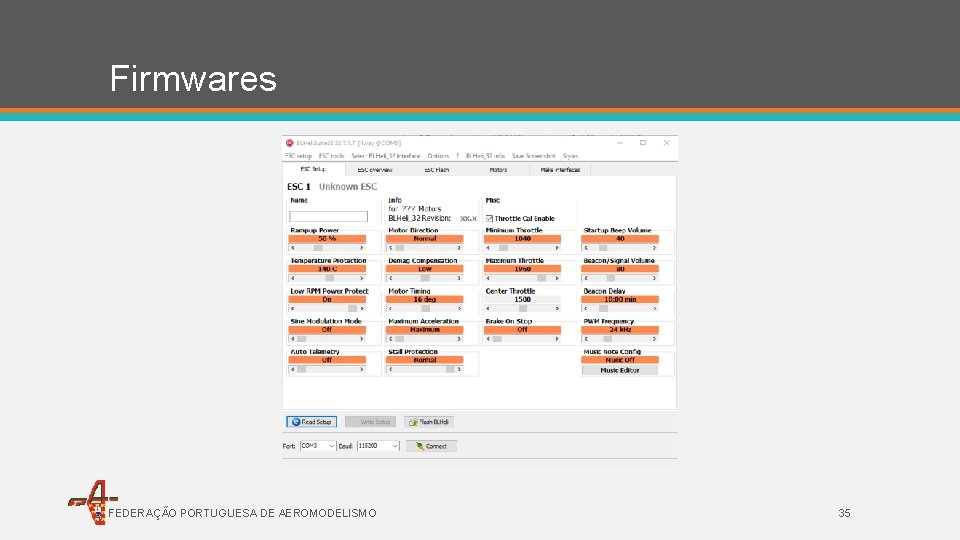Click the Beacon Delay slider thumb

click(x=604, y=309)
